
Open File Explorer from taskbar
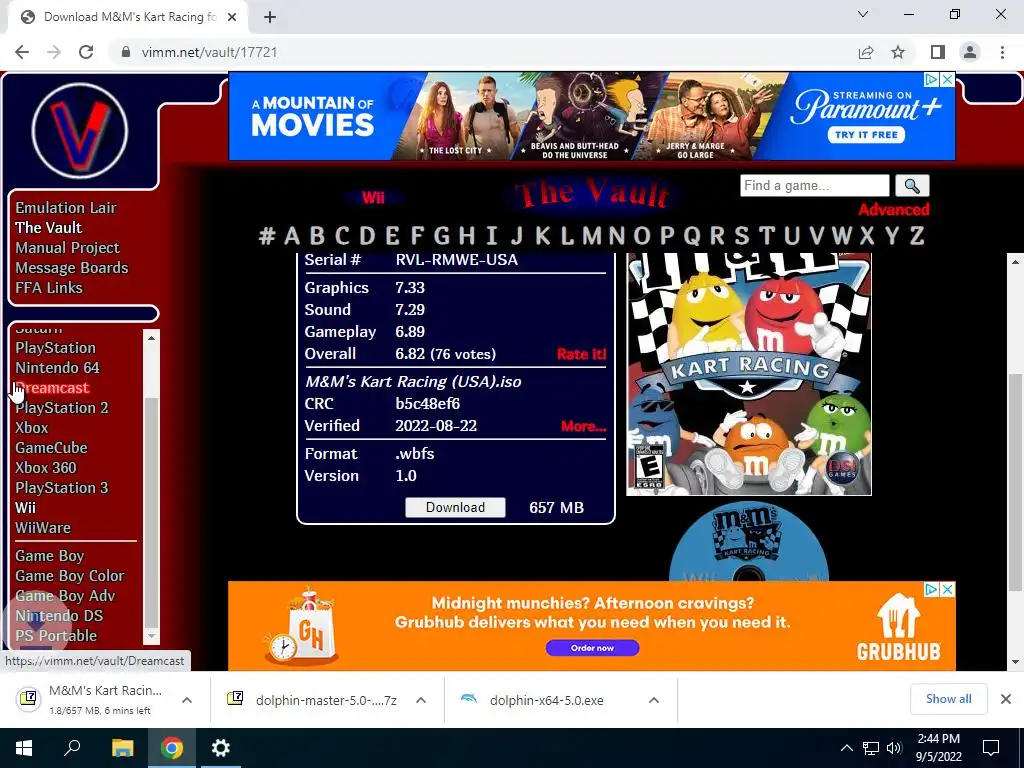pyautogui.click(x=122, y=748)
